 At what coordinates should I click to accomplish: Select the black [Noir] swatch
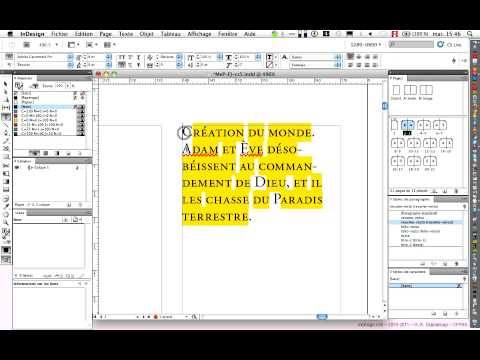coord(49,107)
